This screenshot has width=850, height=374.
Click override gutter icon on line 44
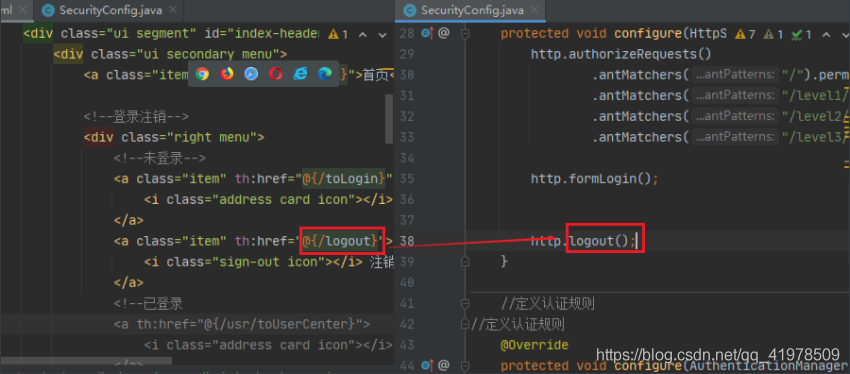click(427, 365)
